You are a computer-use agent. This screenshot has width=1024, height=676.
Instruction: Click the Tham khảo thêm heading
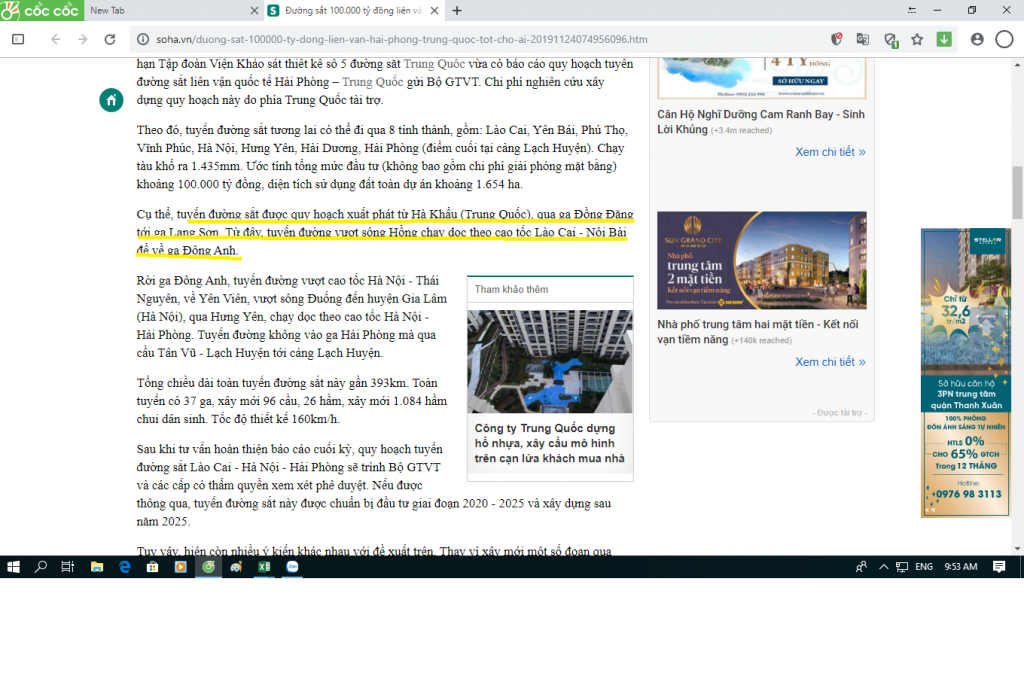(x=511, y=289)
